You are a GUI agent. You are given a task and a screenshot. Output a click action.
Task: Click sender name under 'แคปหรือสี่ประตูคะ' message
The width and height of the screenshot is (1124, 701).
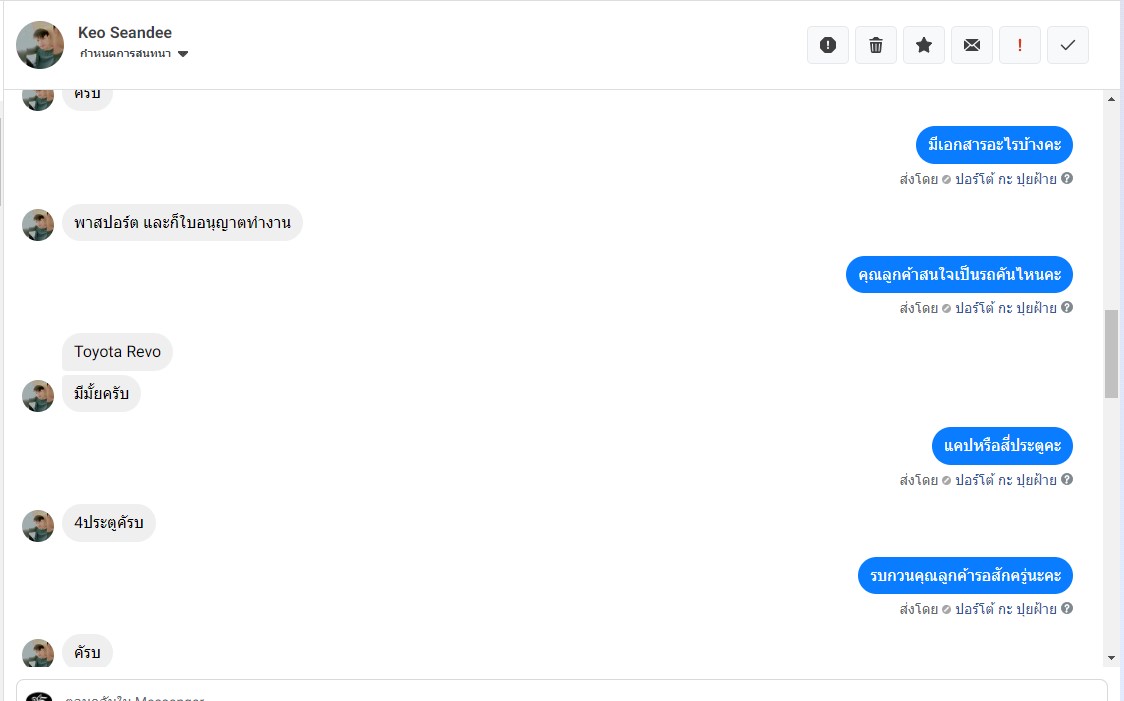pos(1005,480)
